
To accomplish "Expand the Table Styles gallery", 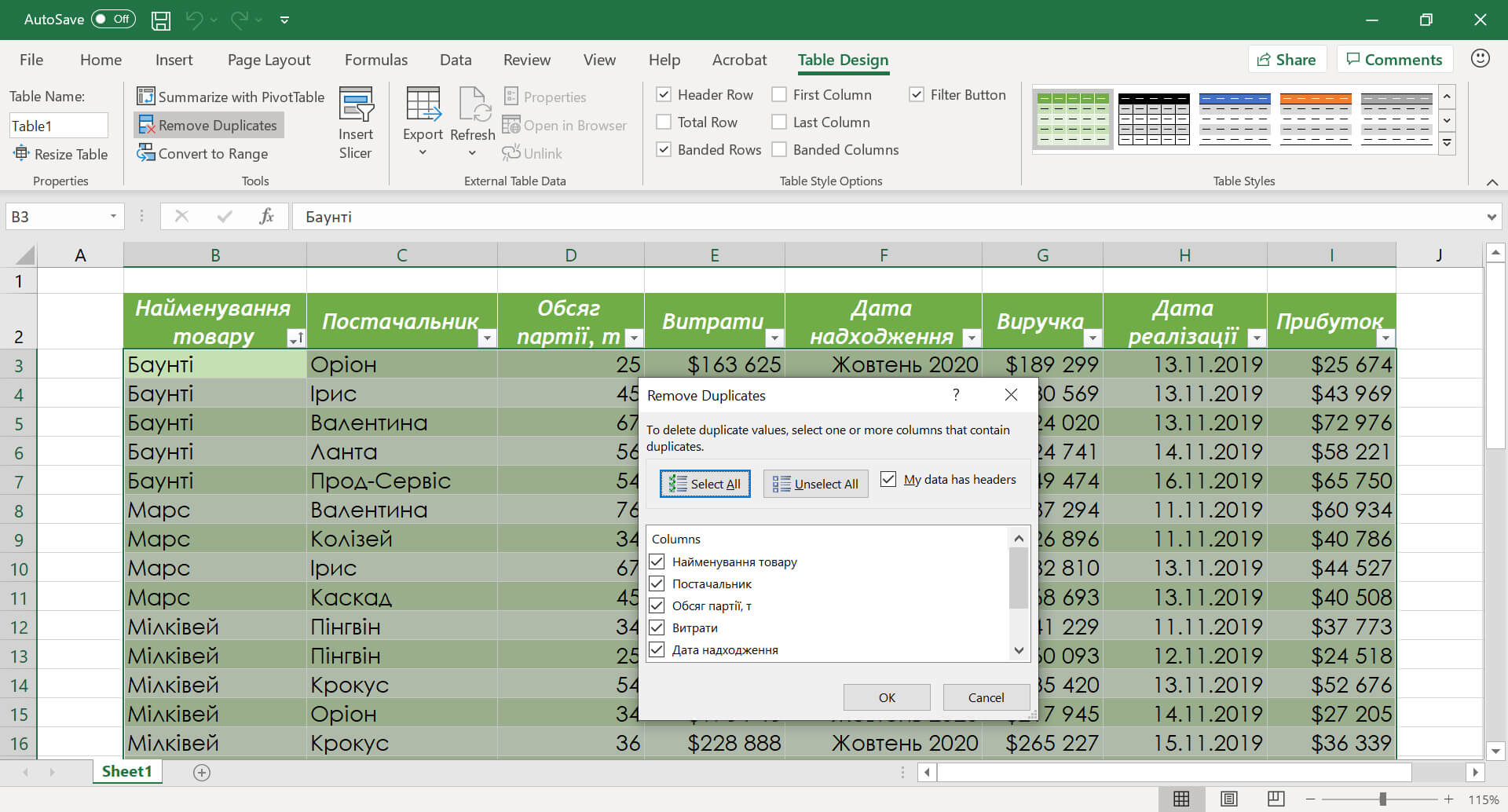I will coord(1447,144).
